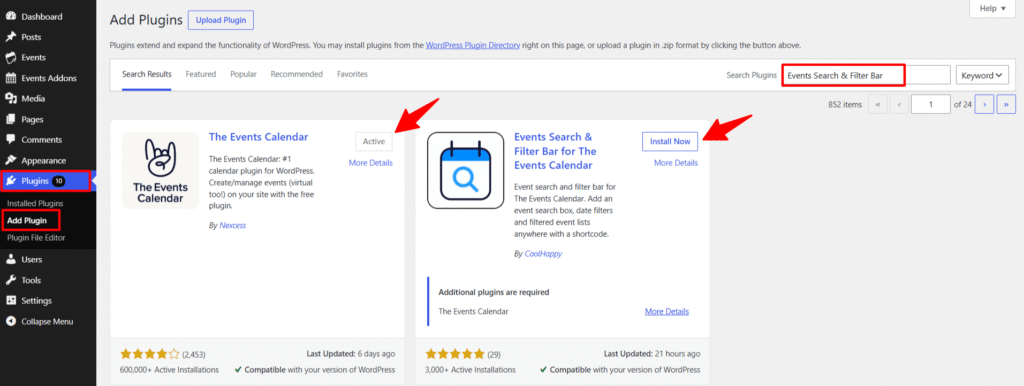
Task: Click the Comments bubble icon
Action: tap(10, 140)
